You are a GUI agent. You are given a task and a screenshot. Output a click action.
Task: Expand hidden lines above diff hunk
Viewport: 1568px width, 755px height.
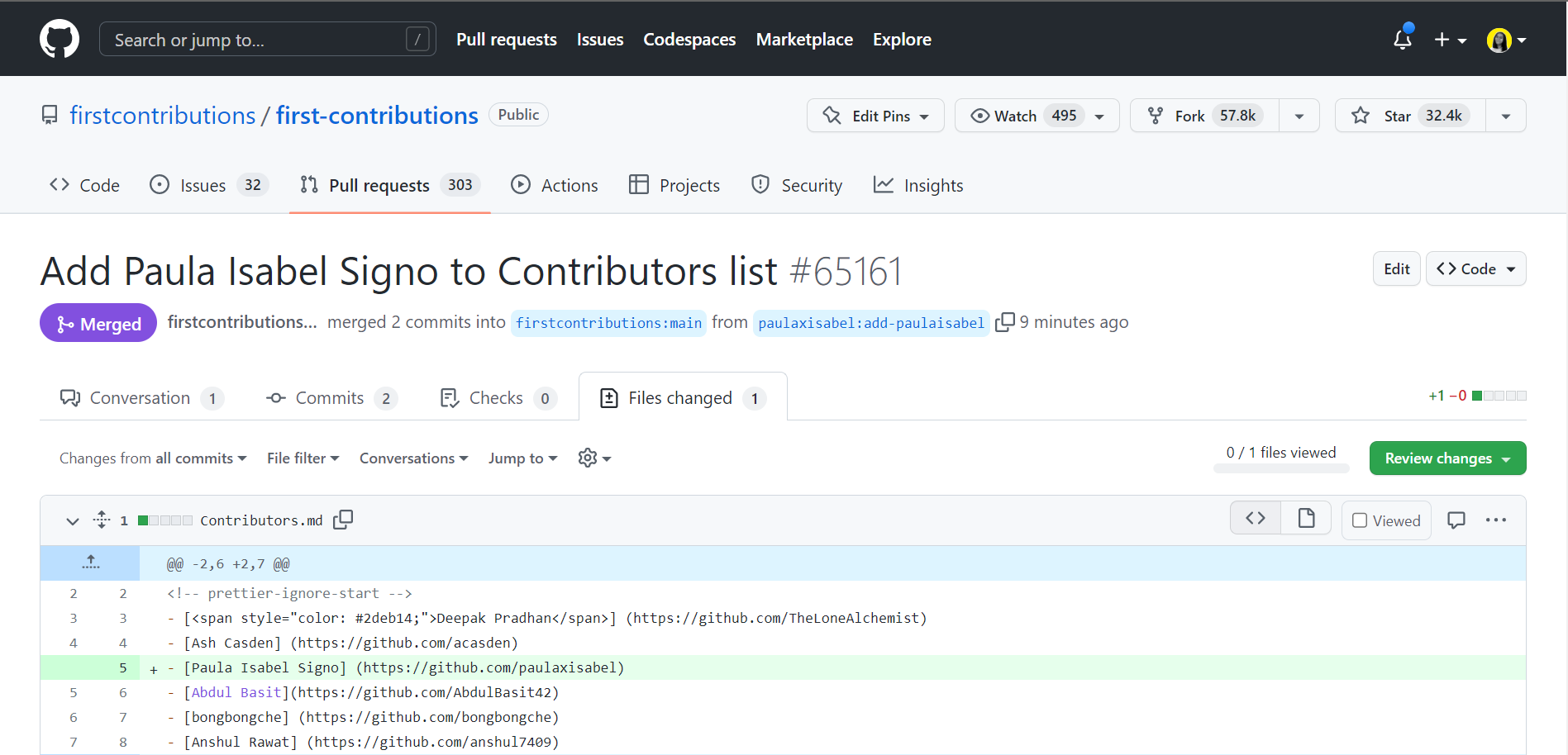click(x=90, y=563)
